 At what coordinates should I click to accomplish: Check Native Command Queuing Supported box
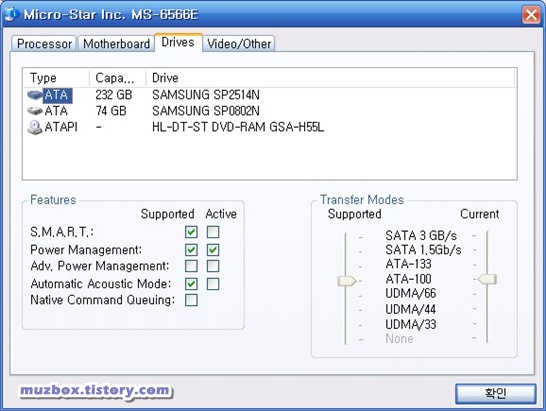(x=191, y=300)
